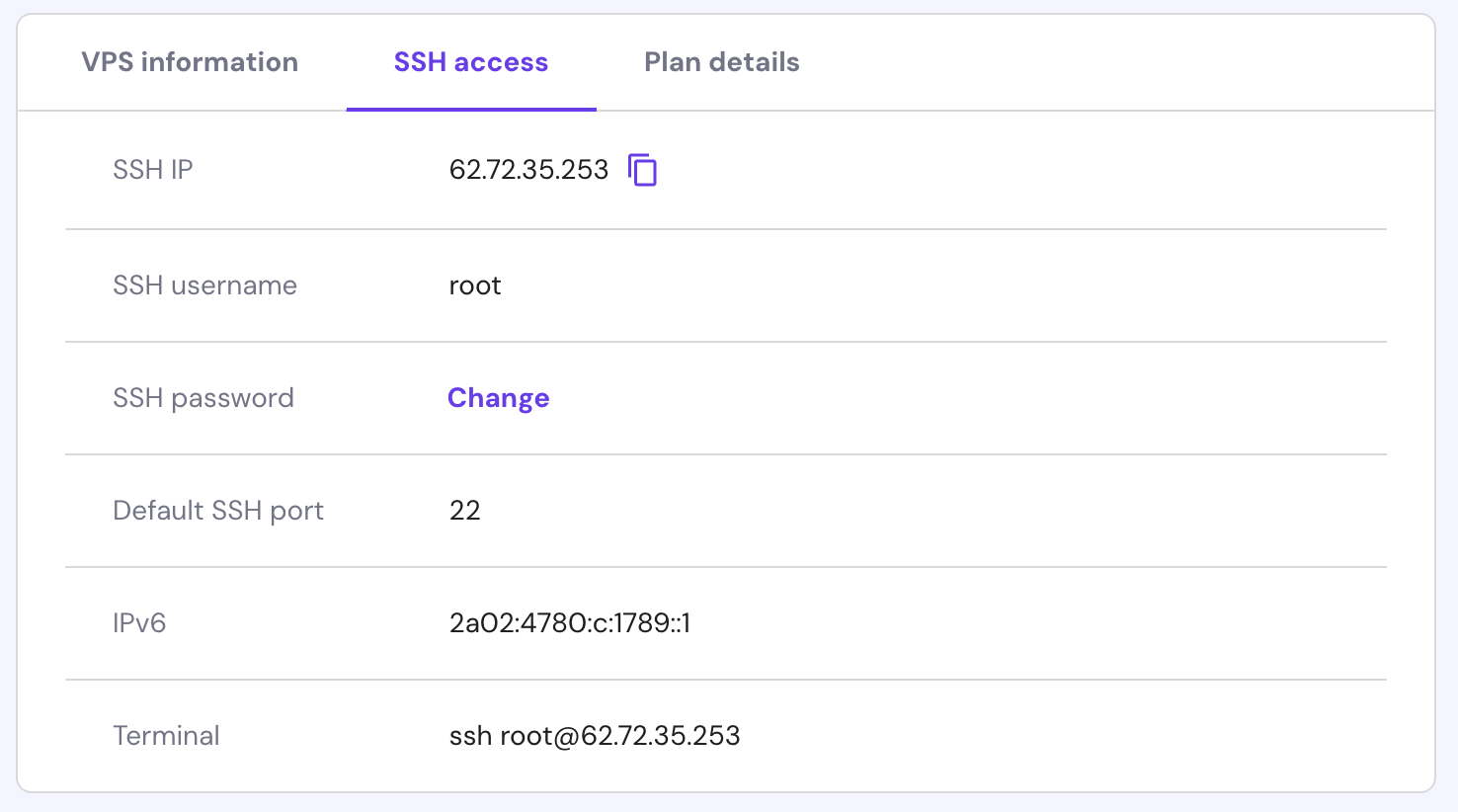Viewport: 1458px width, 812px height.
Task: Select the SSH IP value 62.72.35.253
Action: click(x=527, y=169)
